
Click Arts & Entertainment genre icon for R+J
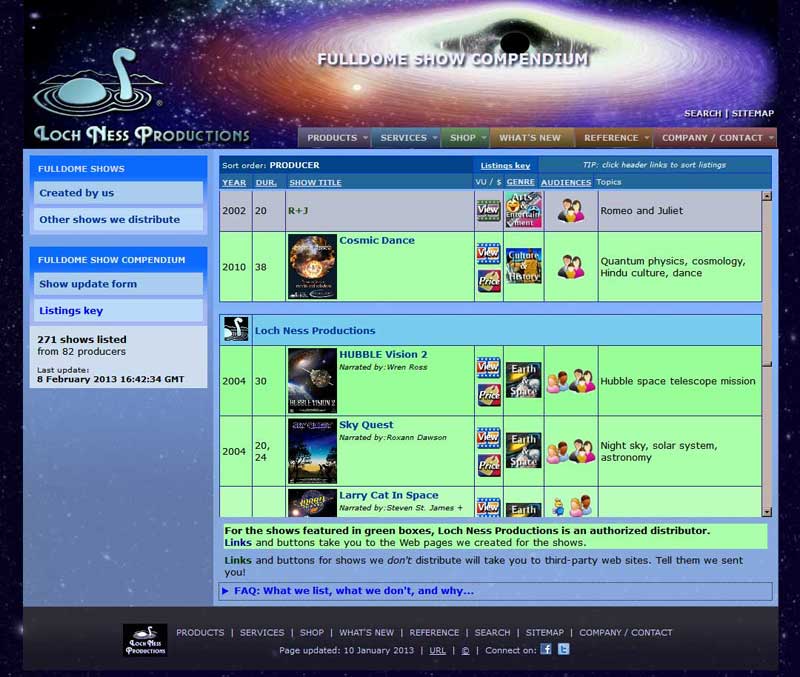tap(523, 210)
